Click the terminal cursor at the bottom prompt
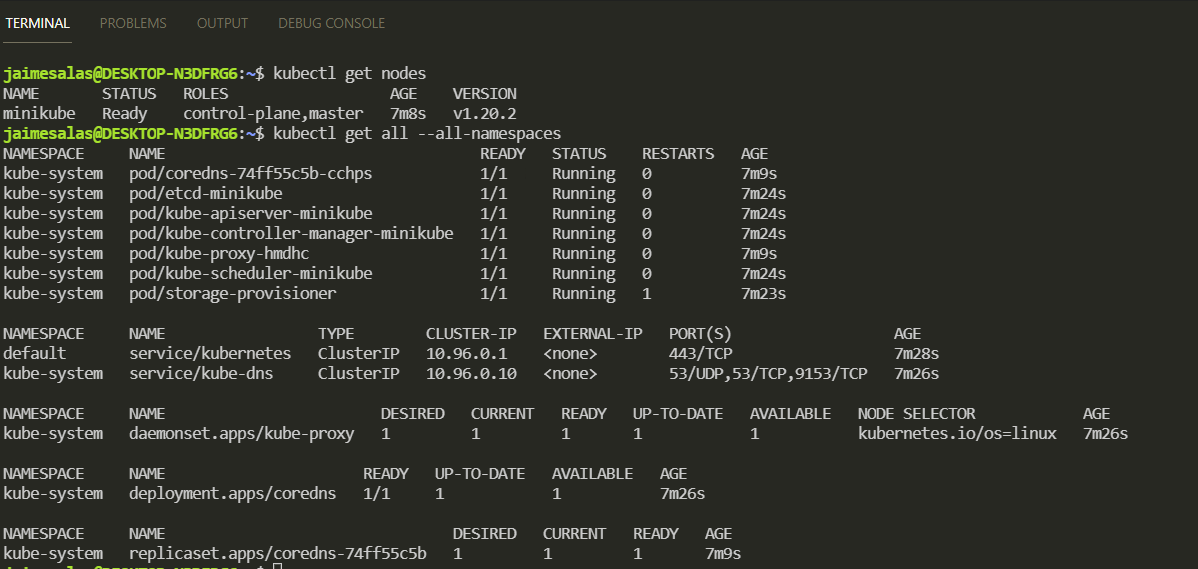The width and height of the screenshot is (1198, 569). click(x=277, y=566)
